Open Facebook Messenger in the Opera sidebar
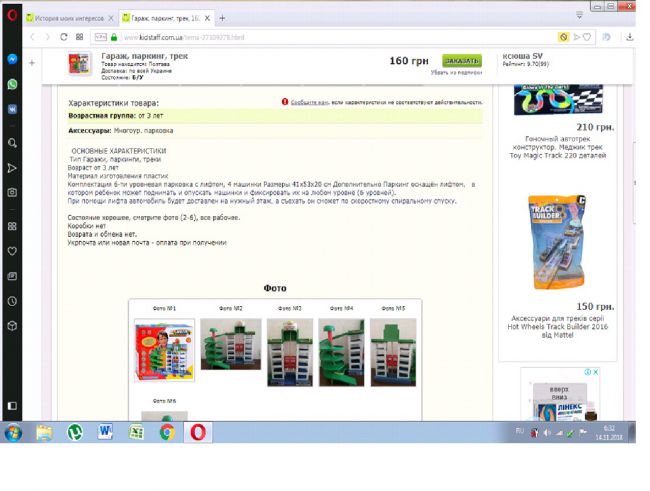Screen dimensions: 650x491 click(12, 60)
